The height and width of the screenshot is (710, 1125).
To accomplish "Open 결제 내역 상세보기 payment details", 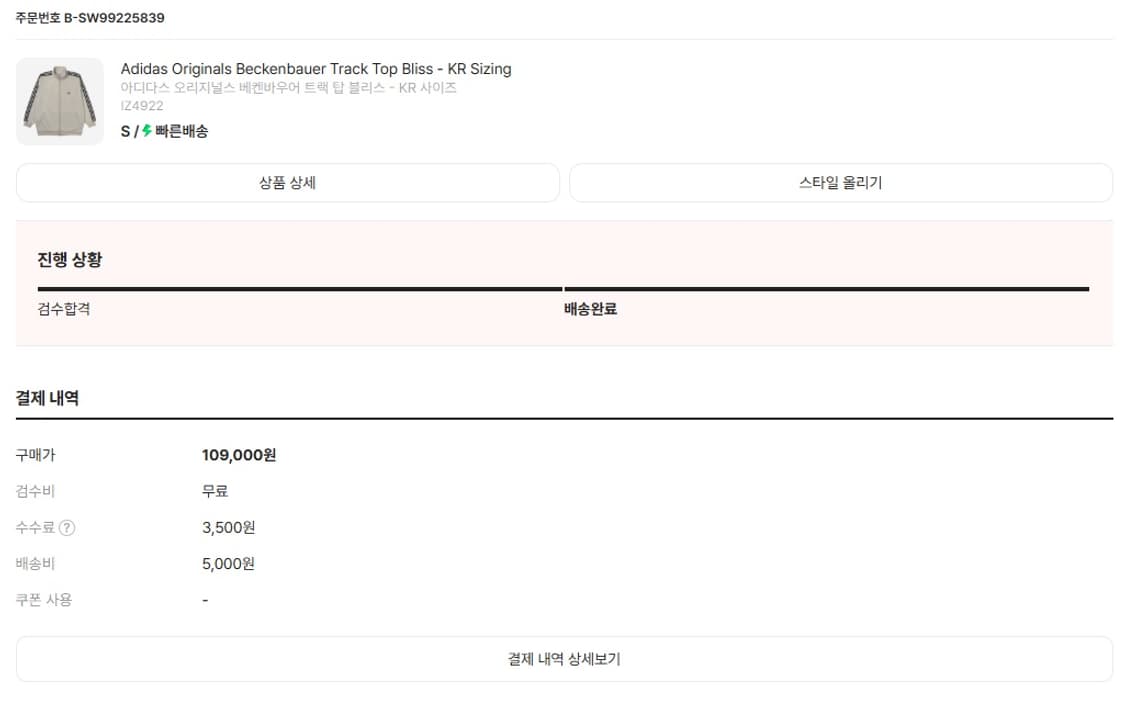I will point(562,659).
